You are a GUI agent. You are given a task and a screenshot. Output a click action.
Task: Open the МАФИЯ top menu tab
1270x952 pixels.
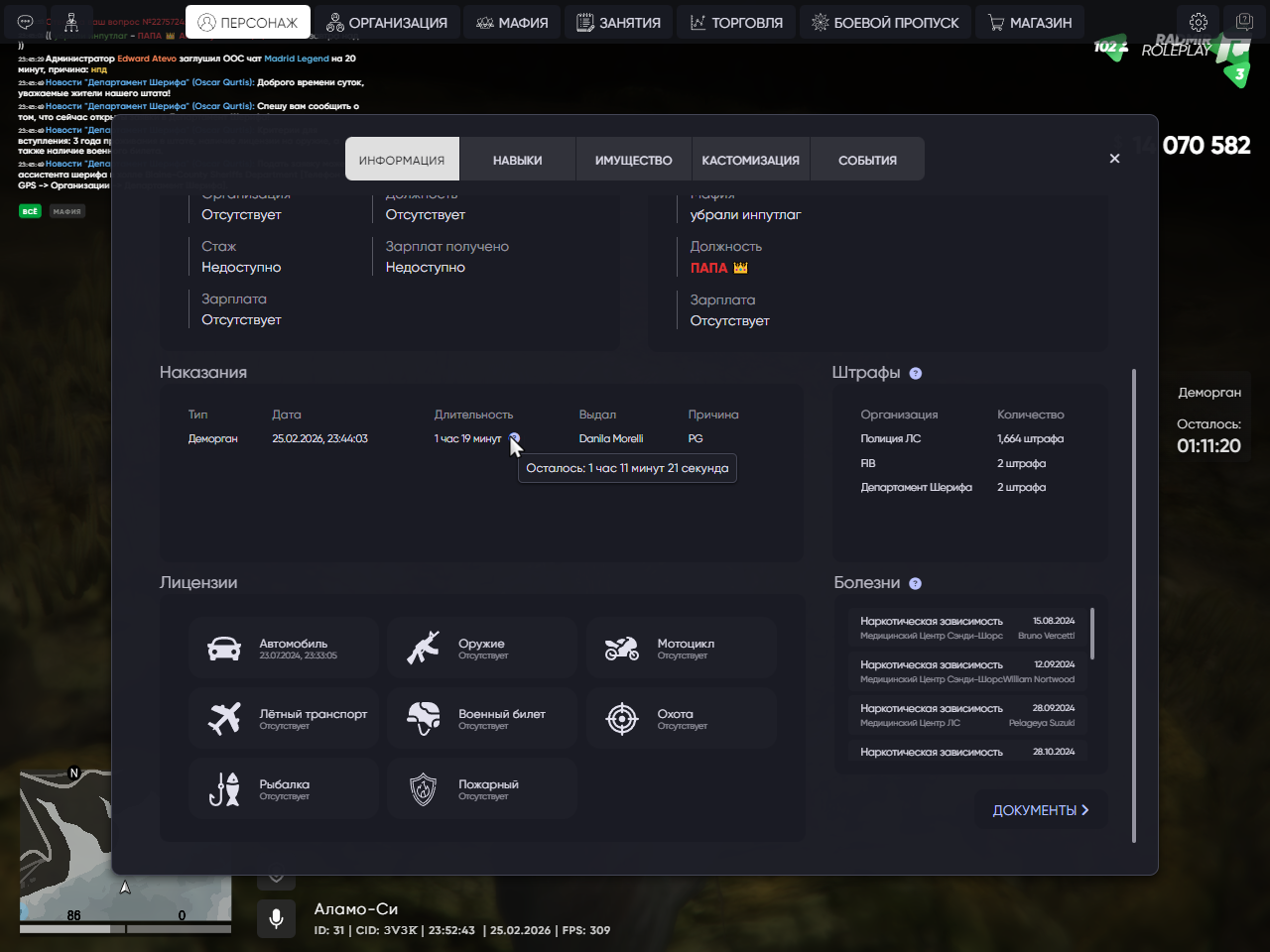pyautogui.click(x=512, y=22)
